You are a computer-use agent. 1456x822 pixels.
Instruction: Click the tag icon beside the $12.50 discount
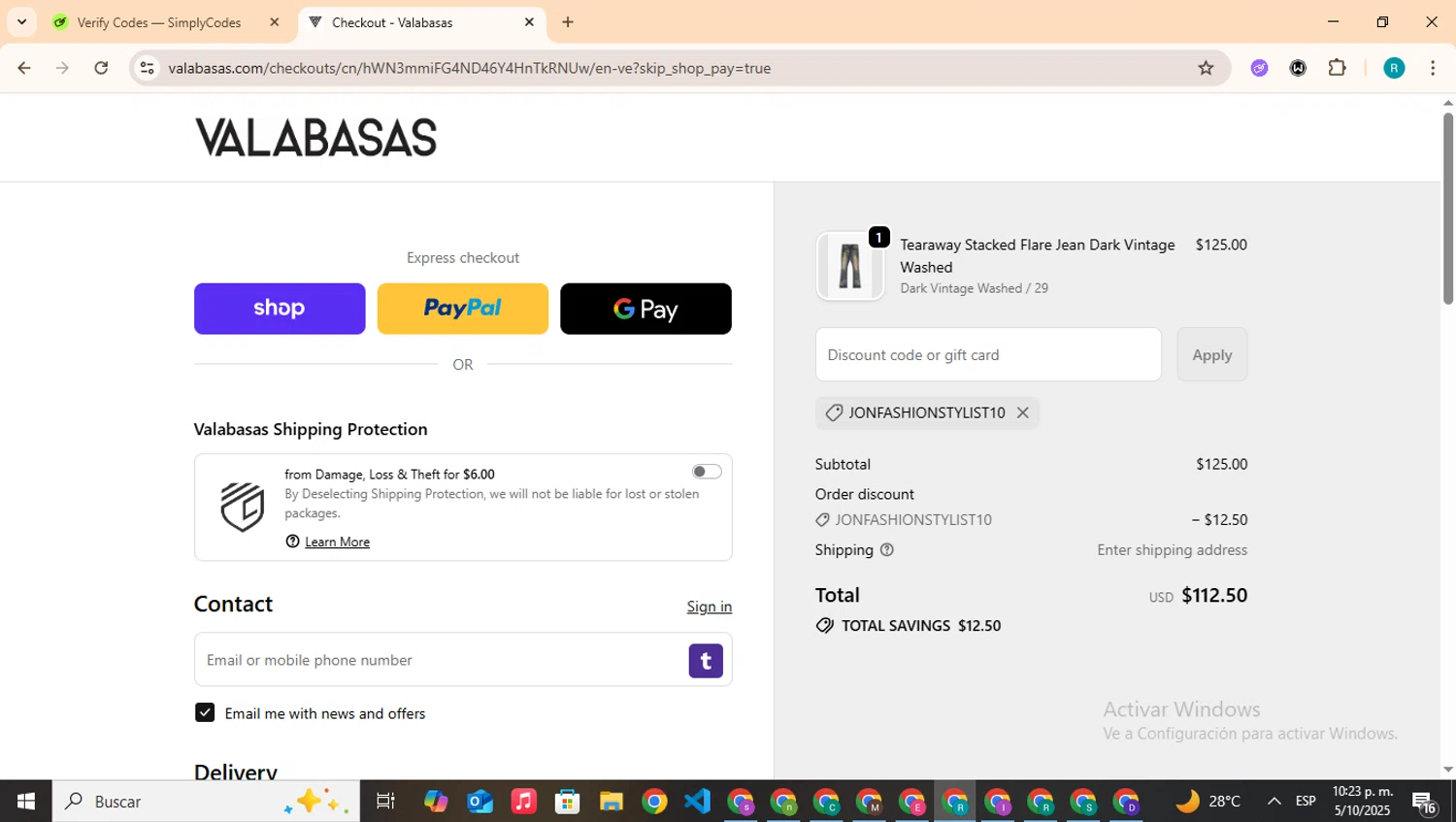tap(823, 520)
